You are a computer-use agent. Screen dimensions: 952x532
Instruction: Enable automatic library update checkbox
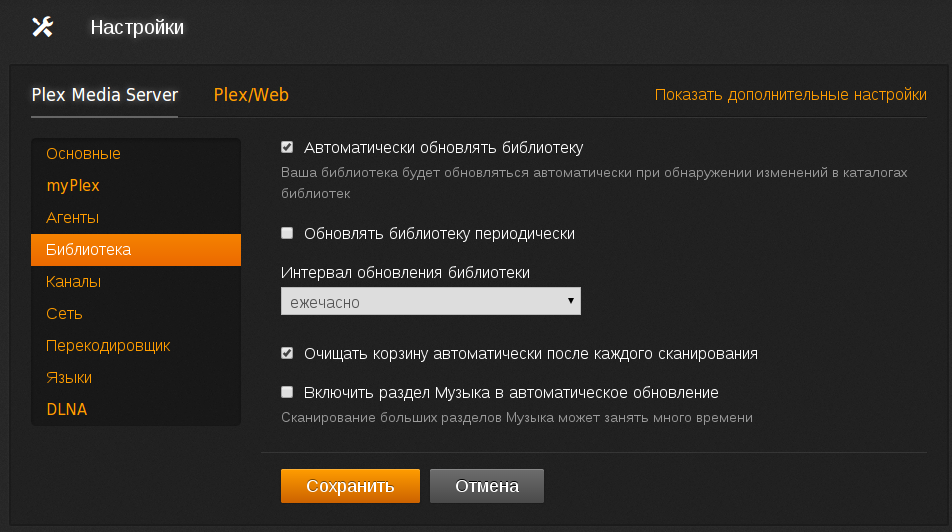(287, 147)
